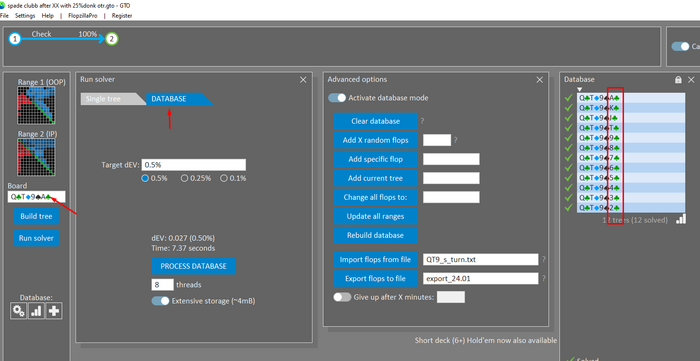The height and width of the screenshot is (361, 700).
Task: Select the Q♣T♦9♠2♣ database row
Action: (631, 207)
